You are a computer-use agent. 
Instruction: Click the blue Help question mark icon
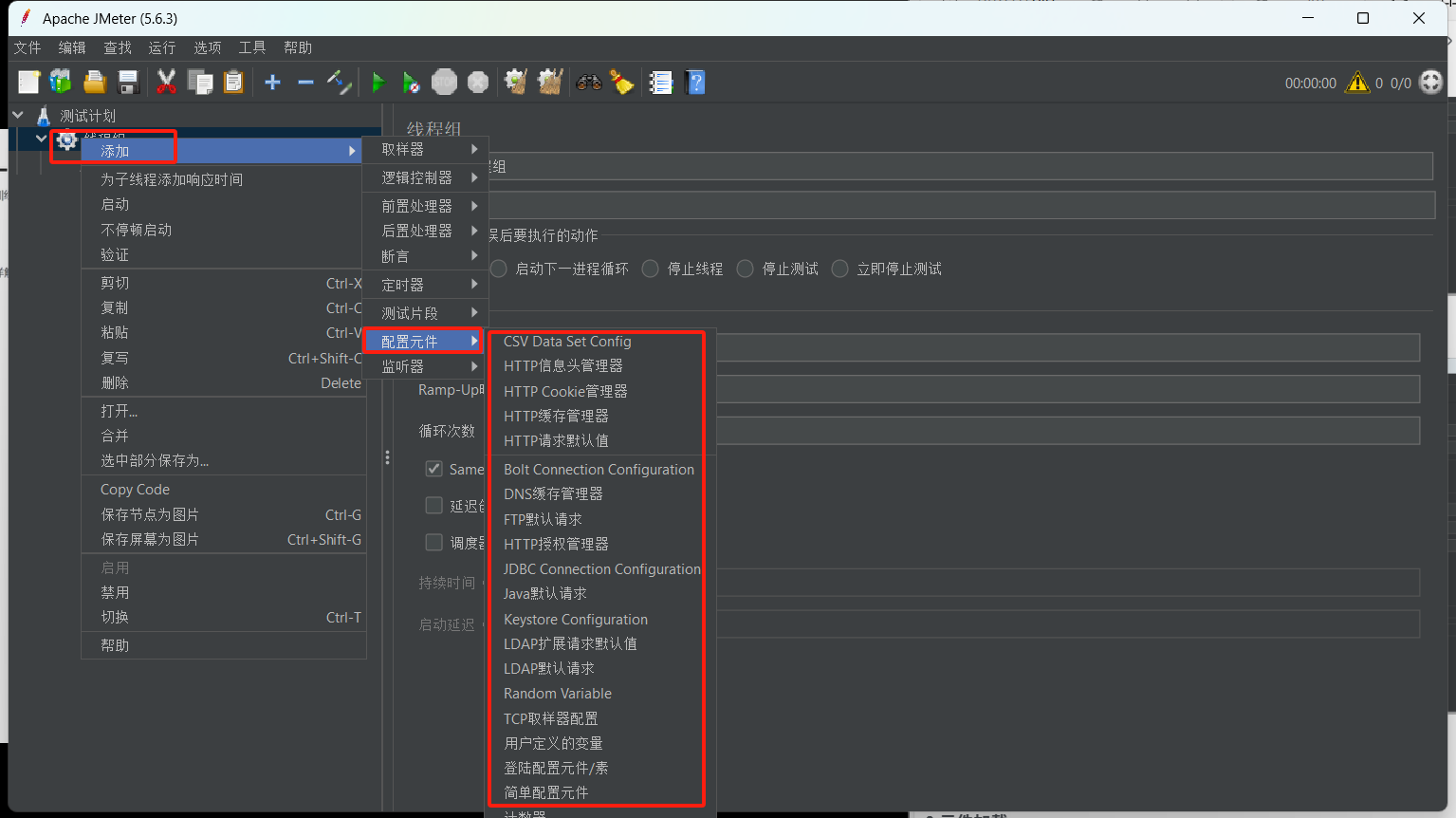point(695,83)
